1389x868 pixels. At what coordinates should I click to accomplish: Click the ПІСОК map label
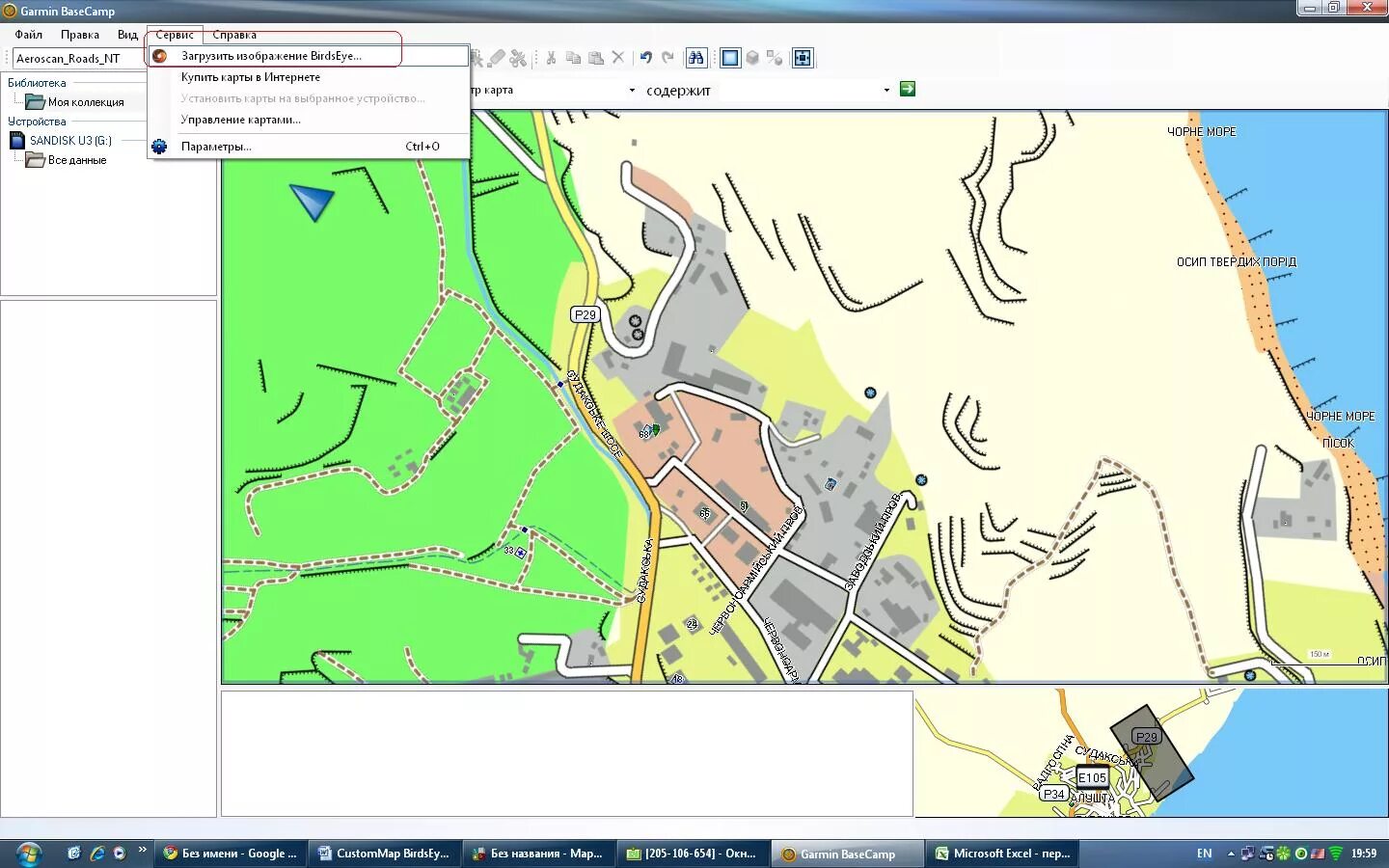click(1338, 444)
